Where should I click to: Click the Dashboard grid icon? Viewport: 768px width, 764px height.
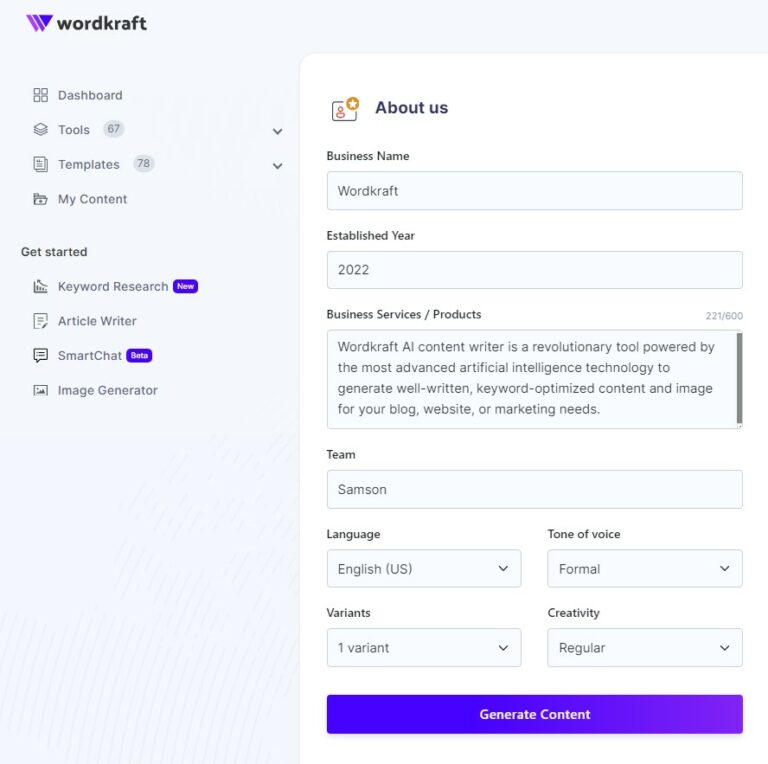click(x=40, y=95)
